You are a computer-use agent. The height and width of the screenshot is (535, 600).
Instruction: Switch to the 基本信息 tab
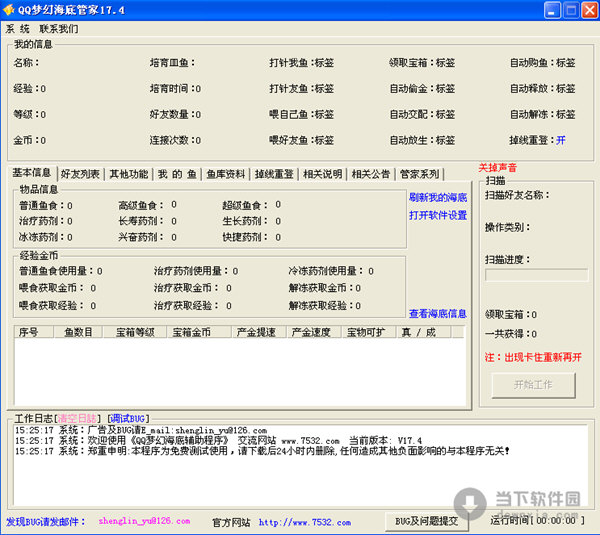(x=32, y=173)
